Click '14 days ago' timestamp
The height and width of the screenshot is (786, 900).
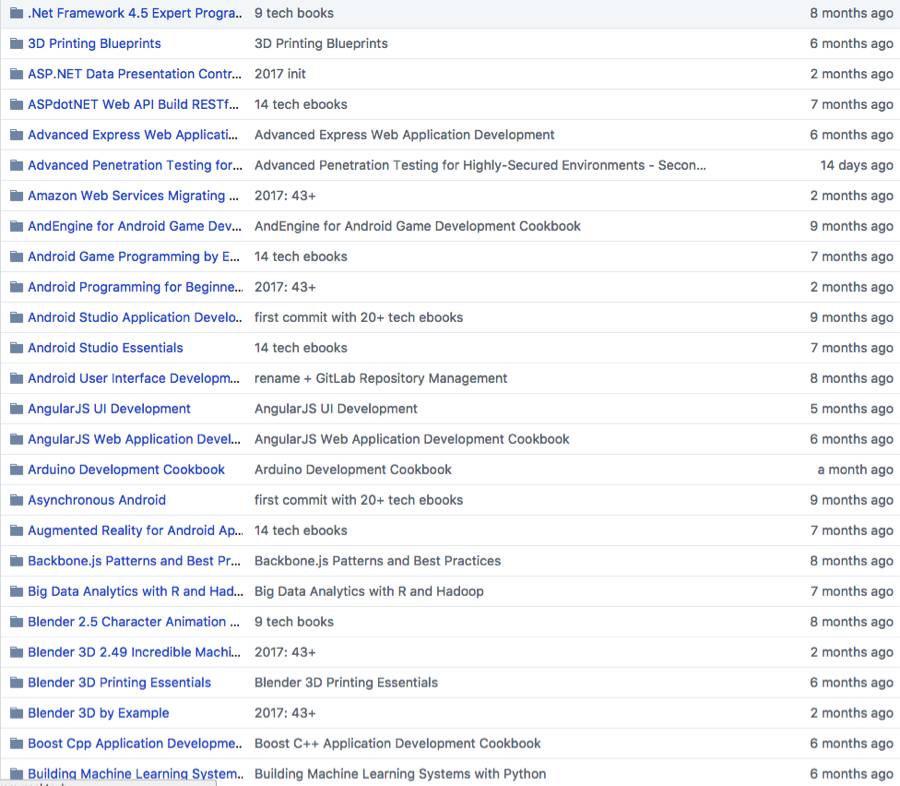[856, 165]
